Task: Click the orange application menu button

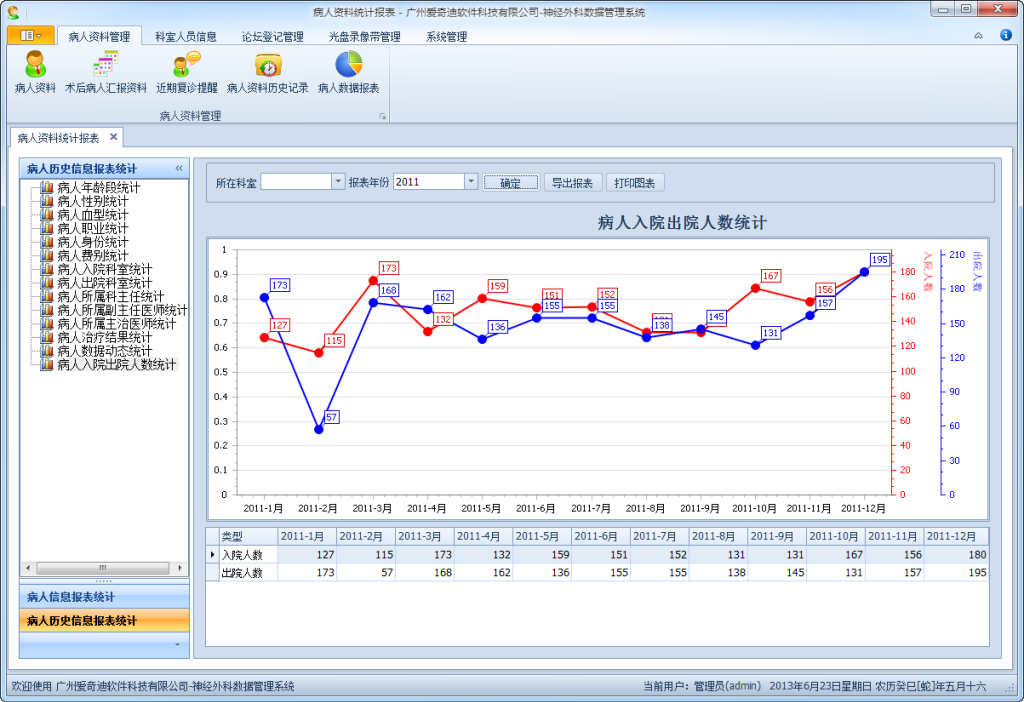Action: (x=30, y=35)
